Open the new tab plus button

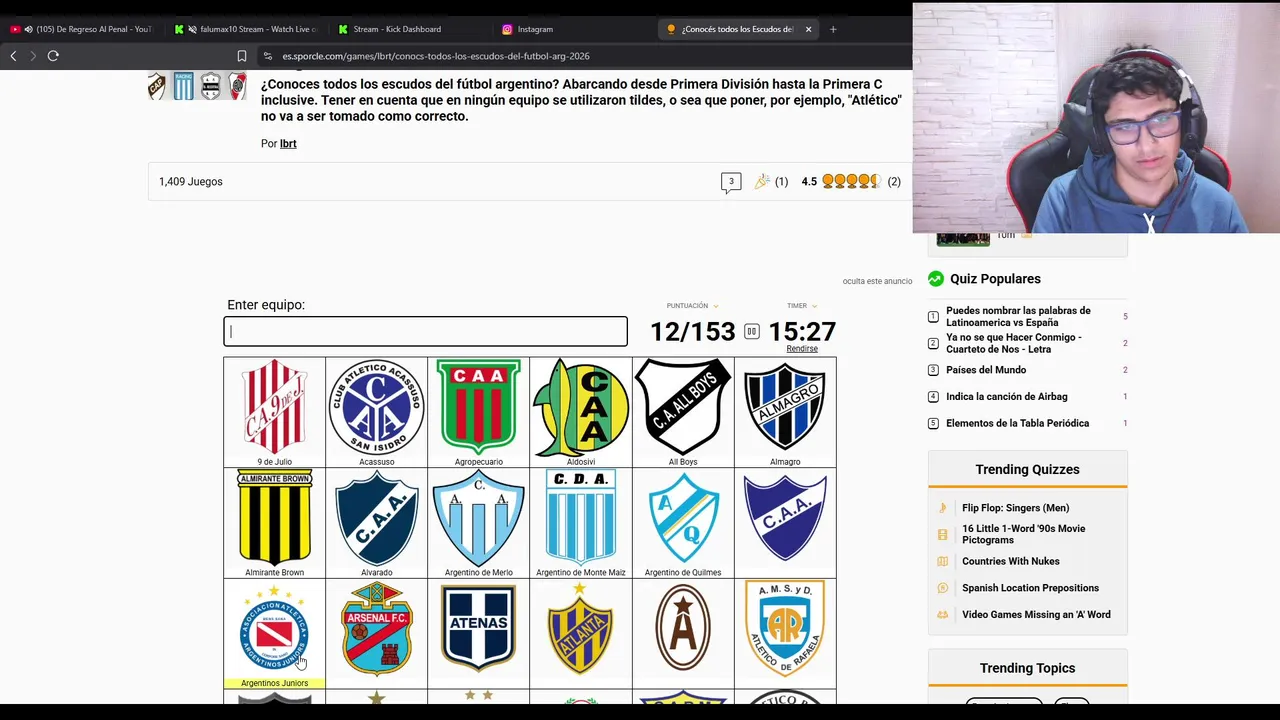click(833, 29)
